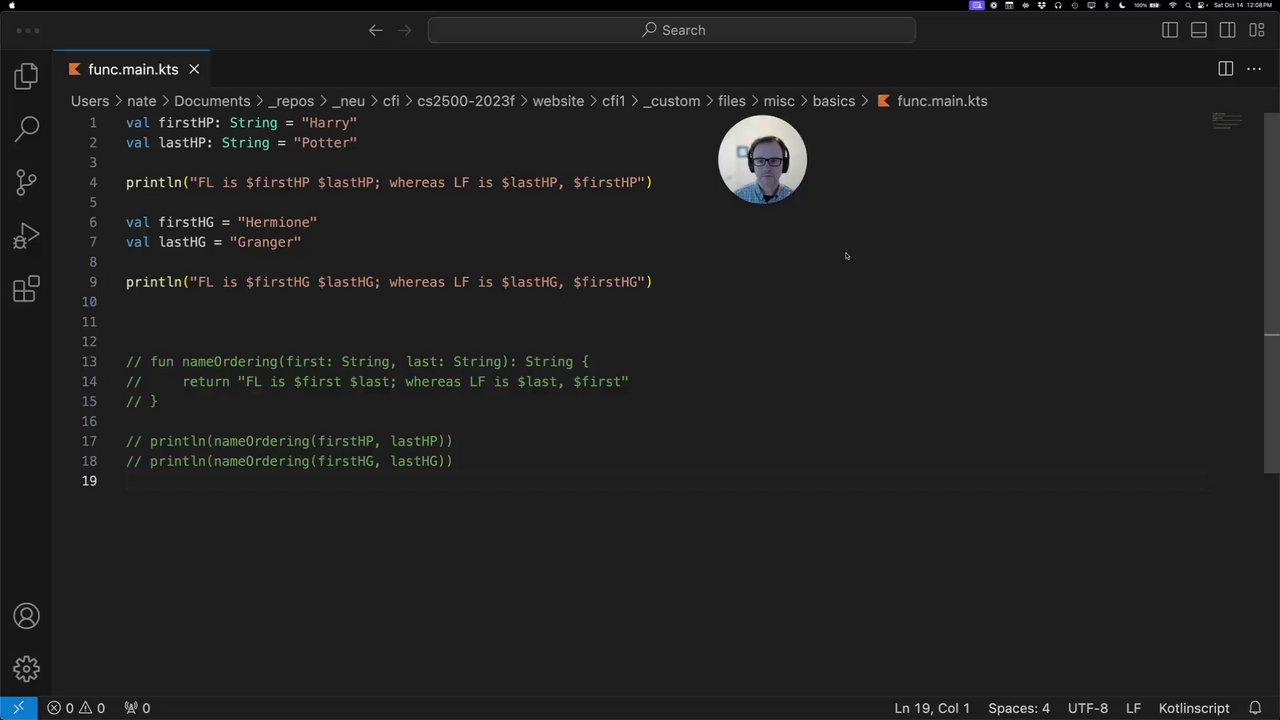Click the "Hermione" string on line 6
This screenshot has width=1280, height=720.
click(277, 222)
